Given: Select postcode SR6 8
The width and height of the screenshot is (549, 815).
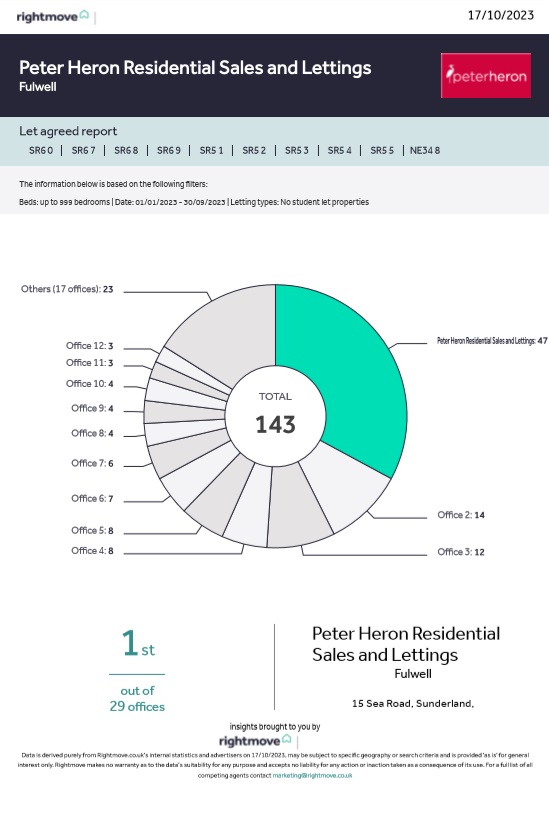Looking at the screenshot, I should (126, 150).
